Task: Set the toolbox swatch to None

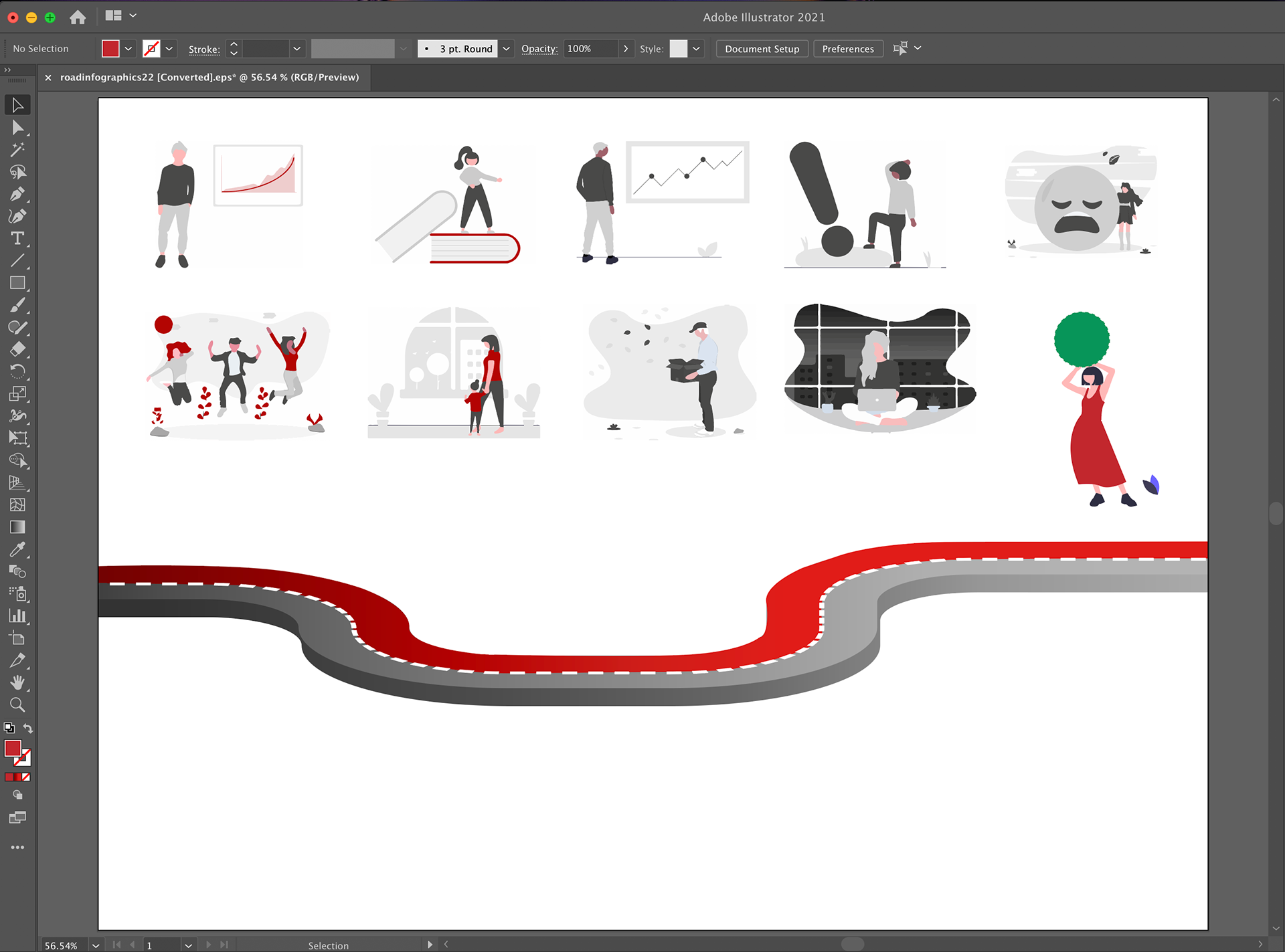Action: [x=27, y=777]
